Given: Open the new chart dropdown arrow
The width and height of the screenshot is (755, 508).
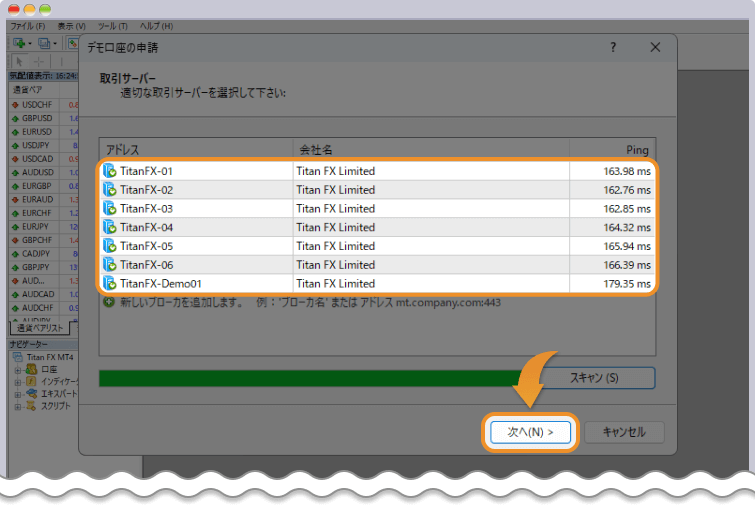Looking at the screenshot, I should [30, 44].
